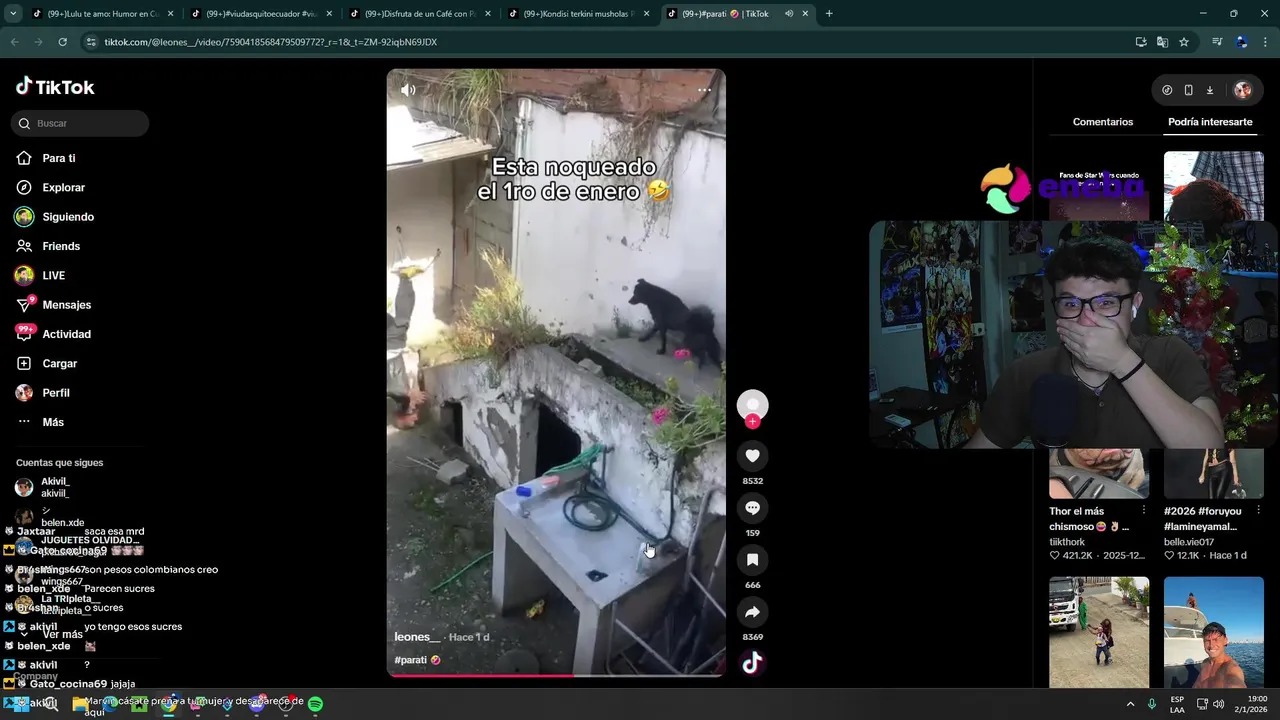
Task: Open Spotify from the taskbar
Action: pyautogui.click(x=315, y=704)
